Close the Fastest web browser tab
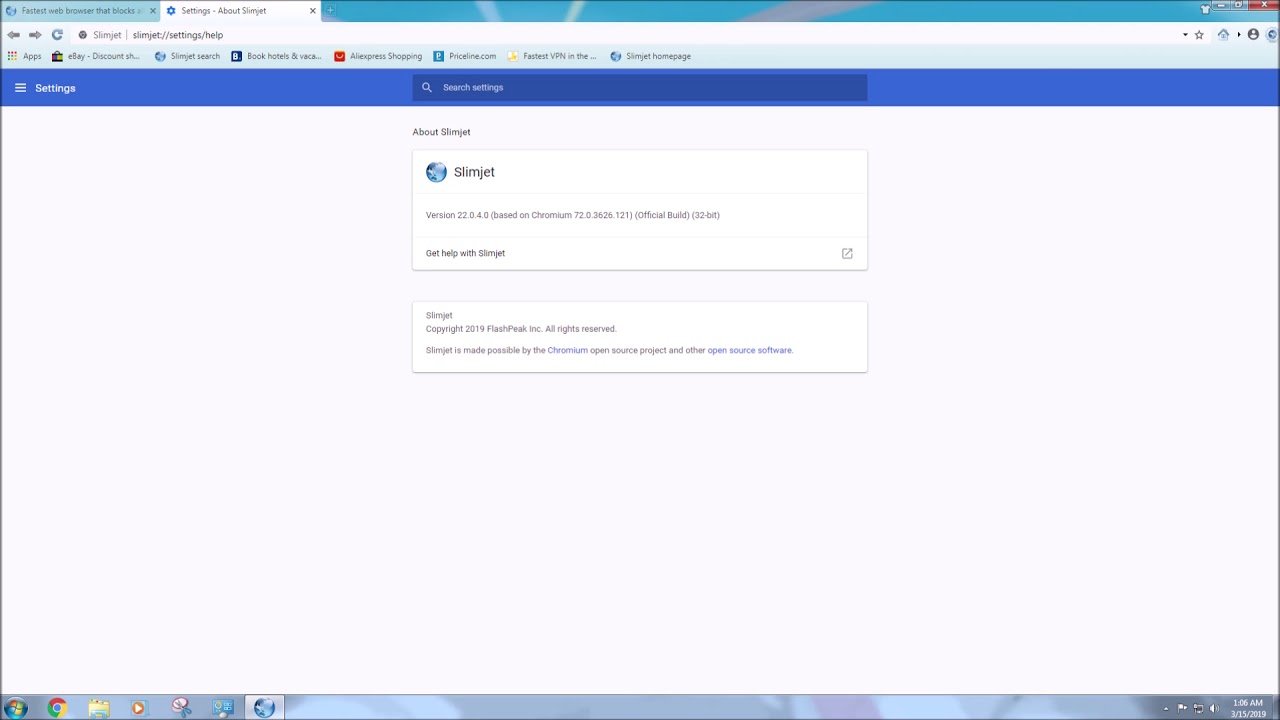The width and height of the screenshot is (1280, 720). click(x=152, y=11)
